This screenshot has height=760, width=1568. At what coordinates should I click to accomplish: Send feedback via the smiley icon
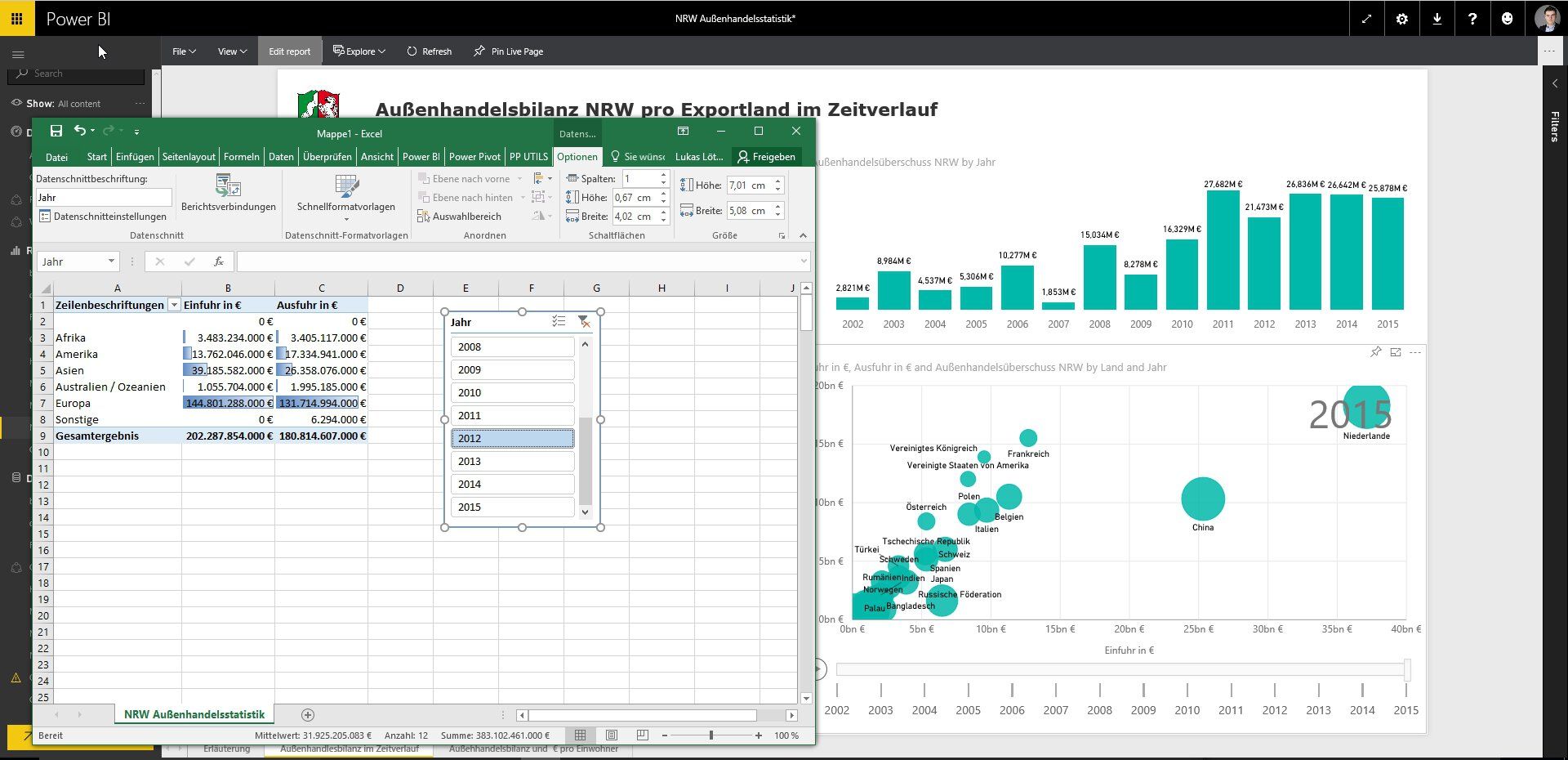tap(1507, 18)
